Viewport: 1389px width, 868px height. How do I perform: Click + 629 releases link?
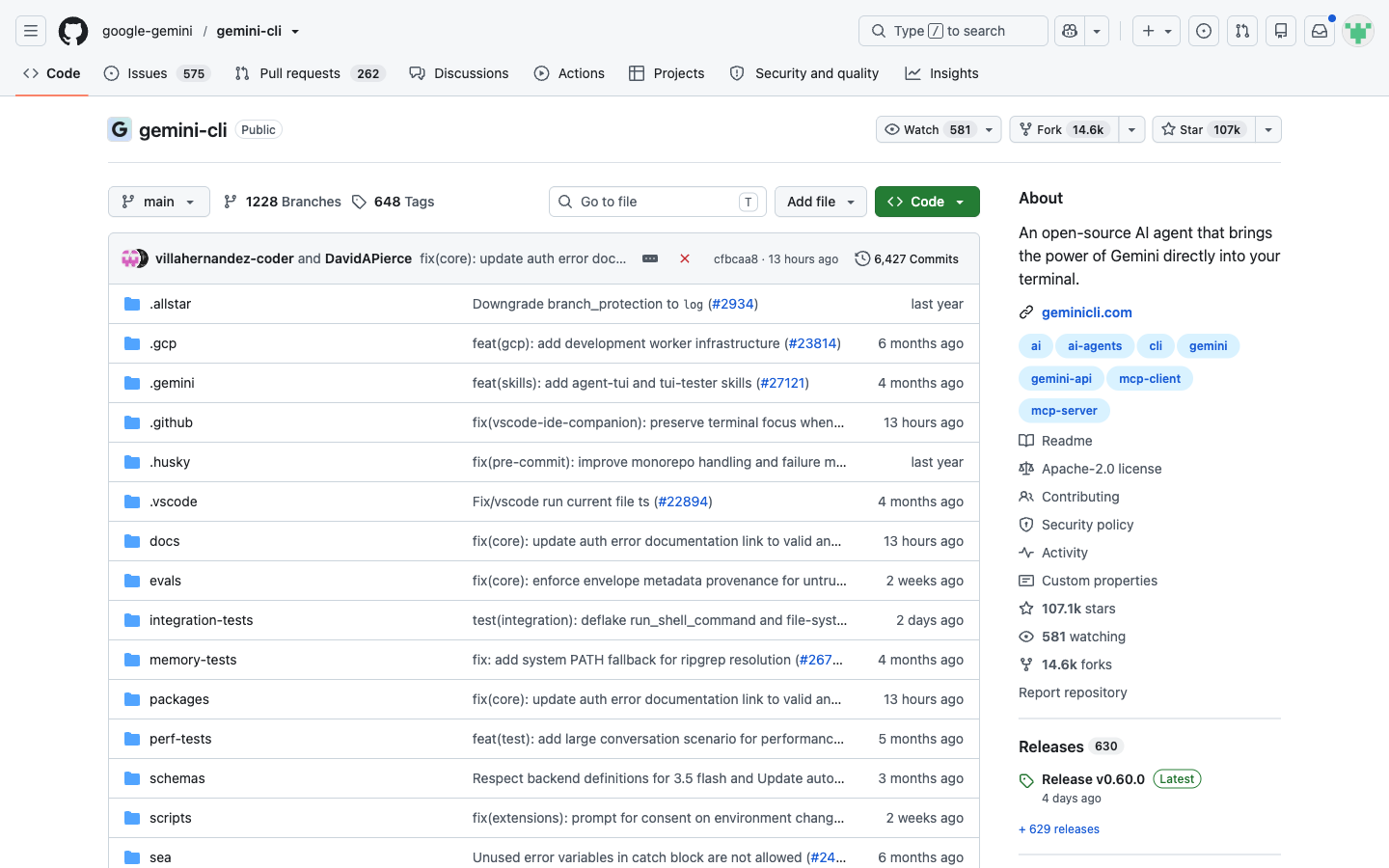point(1059,829)
